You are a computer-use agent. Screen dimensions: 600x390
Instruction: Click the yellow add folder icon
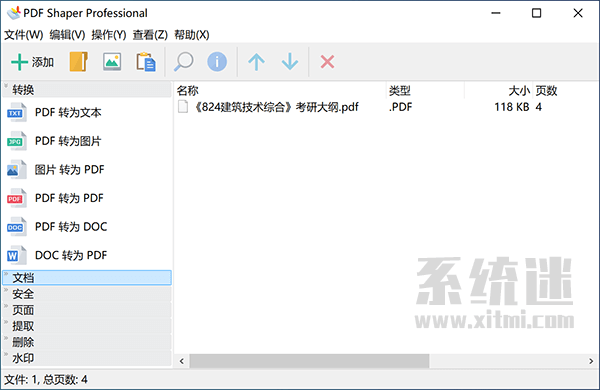(x=79, y=62)
